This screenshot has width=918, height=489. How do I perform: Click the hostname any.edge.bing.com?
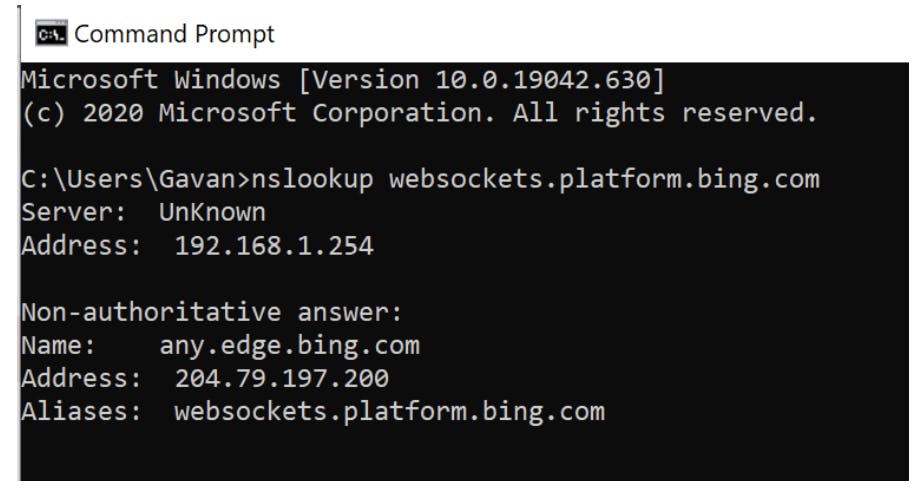289,346
